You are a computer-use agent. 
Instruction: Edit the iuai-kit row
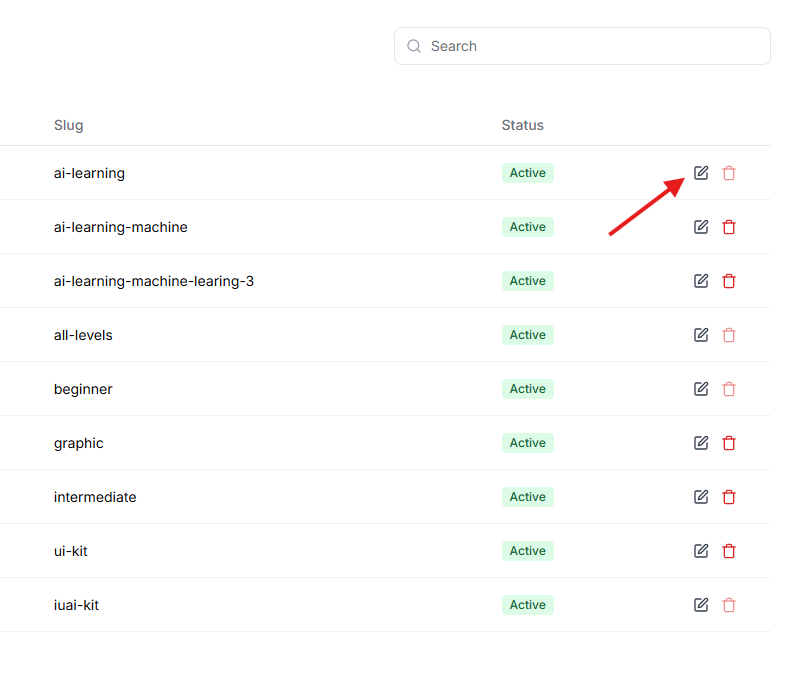click(x=701, y=605)
